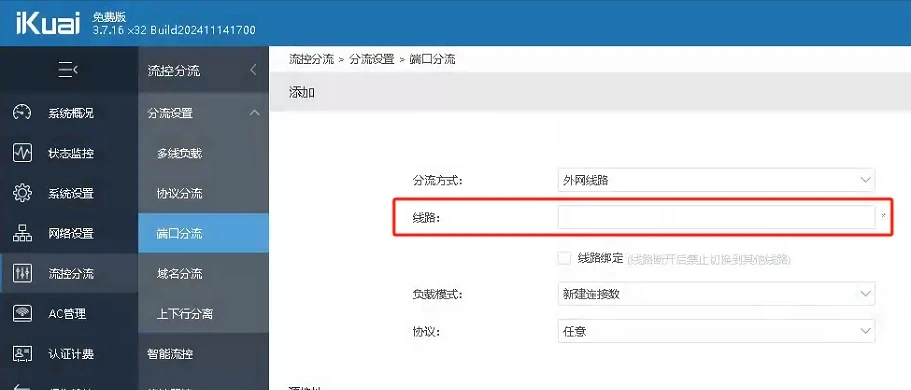911x390 pixels.
Task: Open 协议分流 submenu item
Action: [203, 193]
